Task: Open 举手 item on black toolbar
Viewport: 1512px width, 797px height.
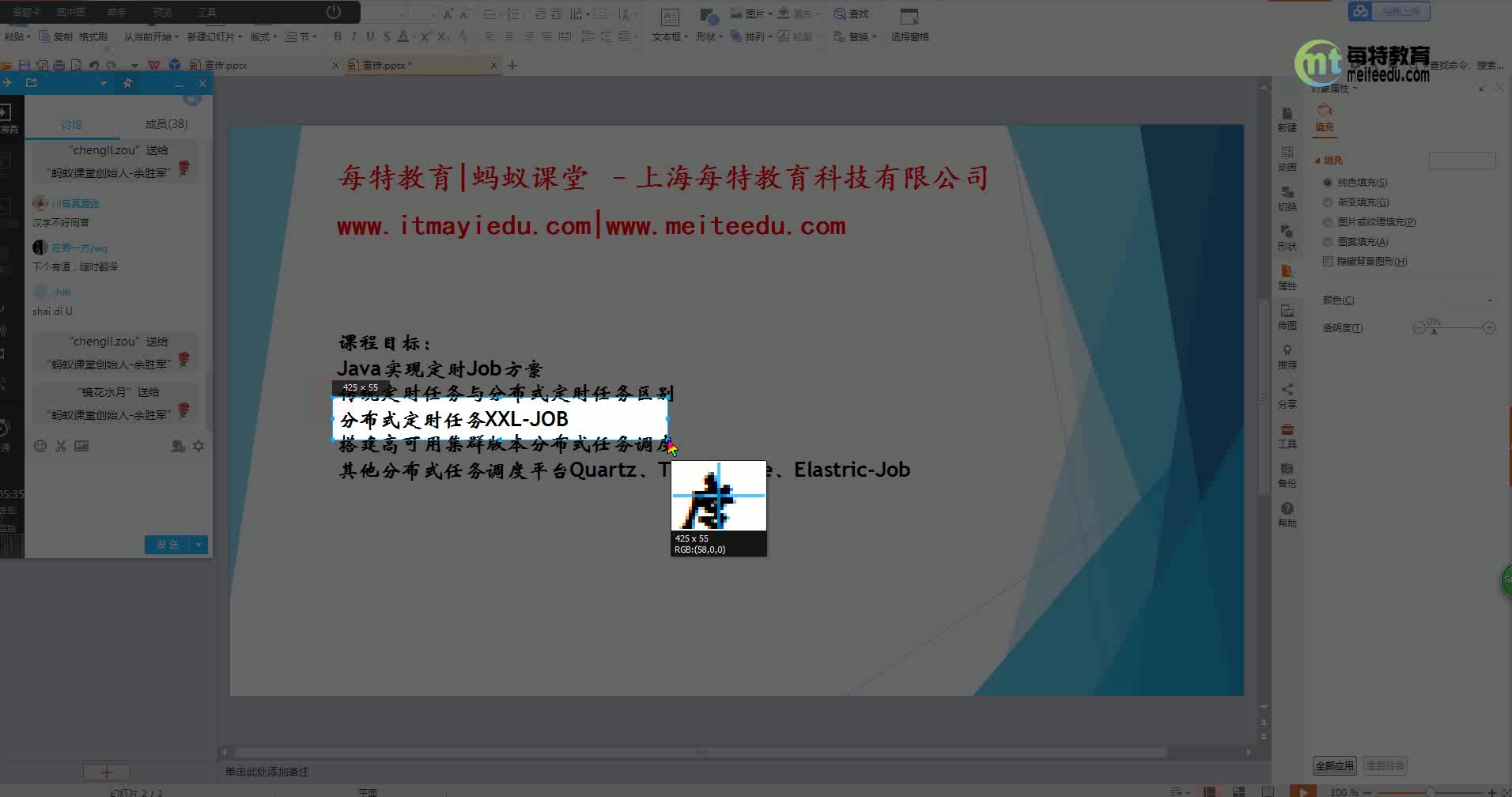Action: 116,12
